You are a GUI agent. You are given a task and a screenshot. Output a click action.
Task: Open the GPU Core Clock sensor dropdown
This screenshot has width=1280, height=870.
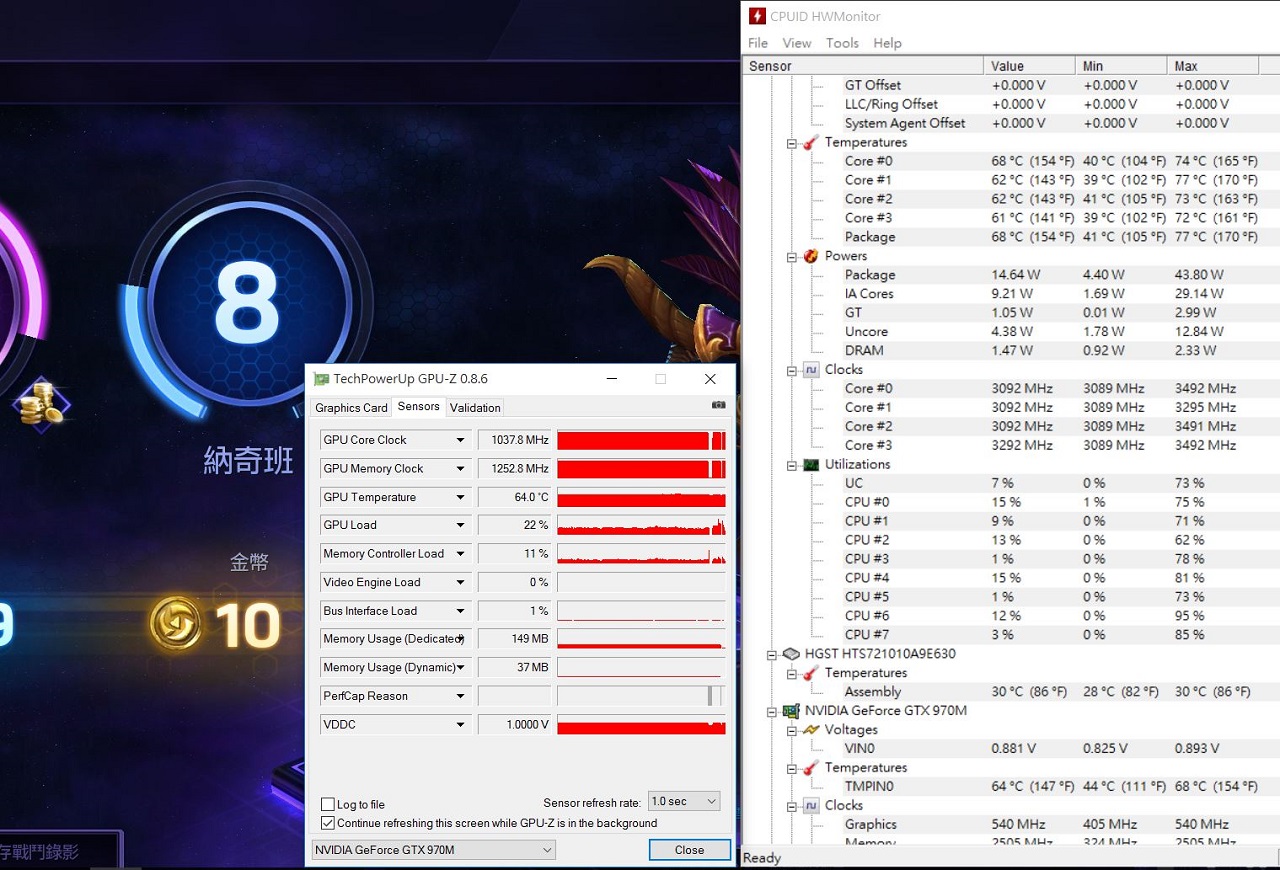(461, 440)
